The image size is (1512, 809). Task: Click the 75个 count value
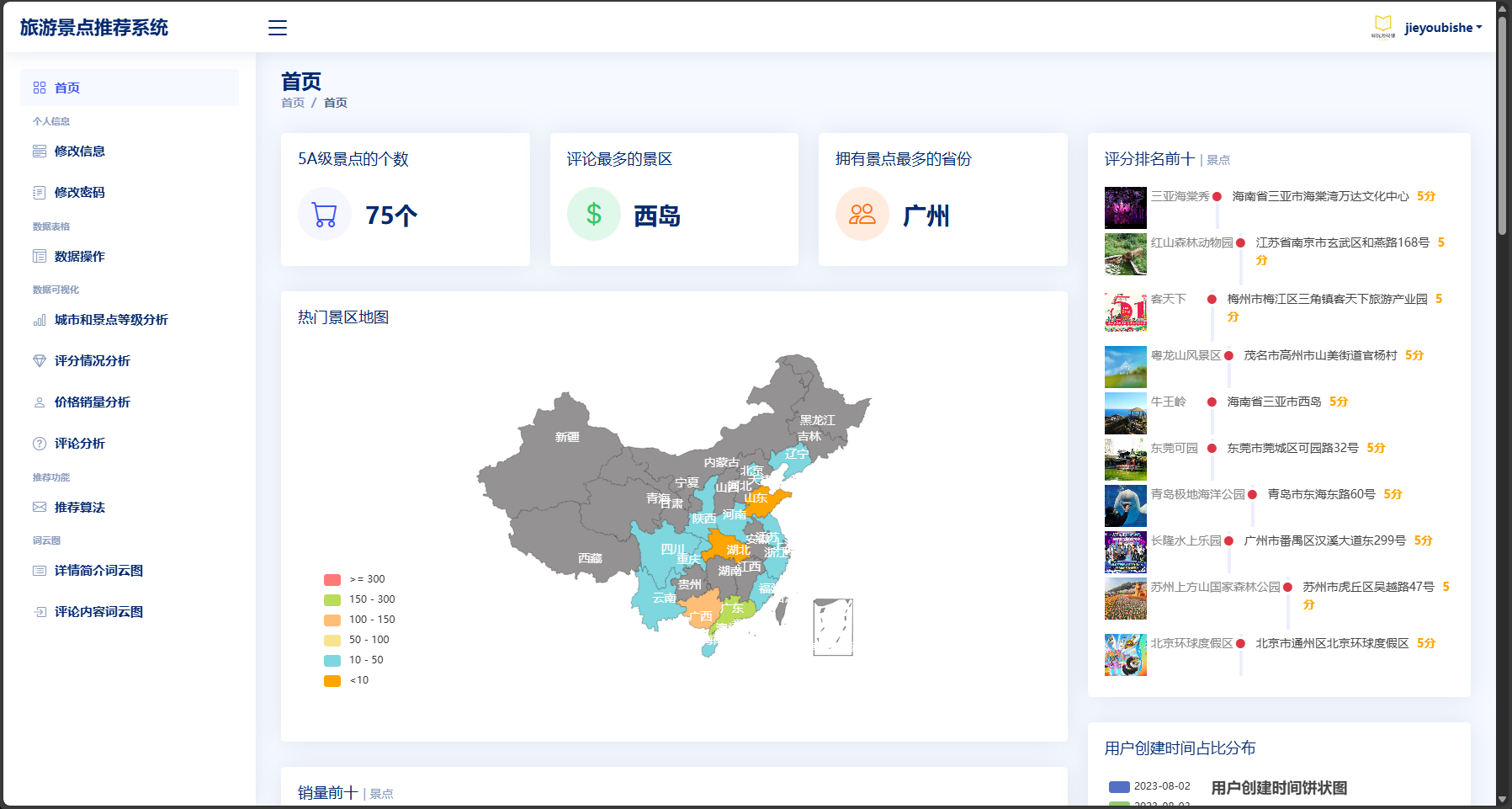pos(391,216)
